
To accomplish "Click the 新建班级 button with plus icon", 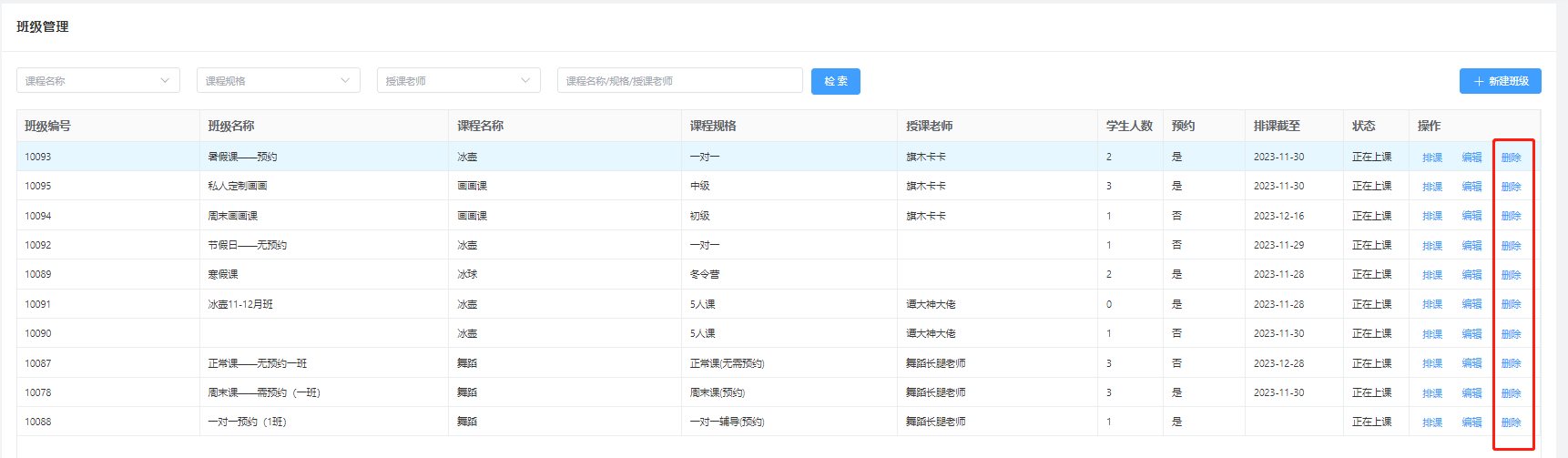I will (1500, 81).
